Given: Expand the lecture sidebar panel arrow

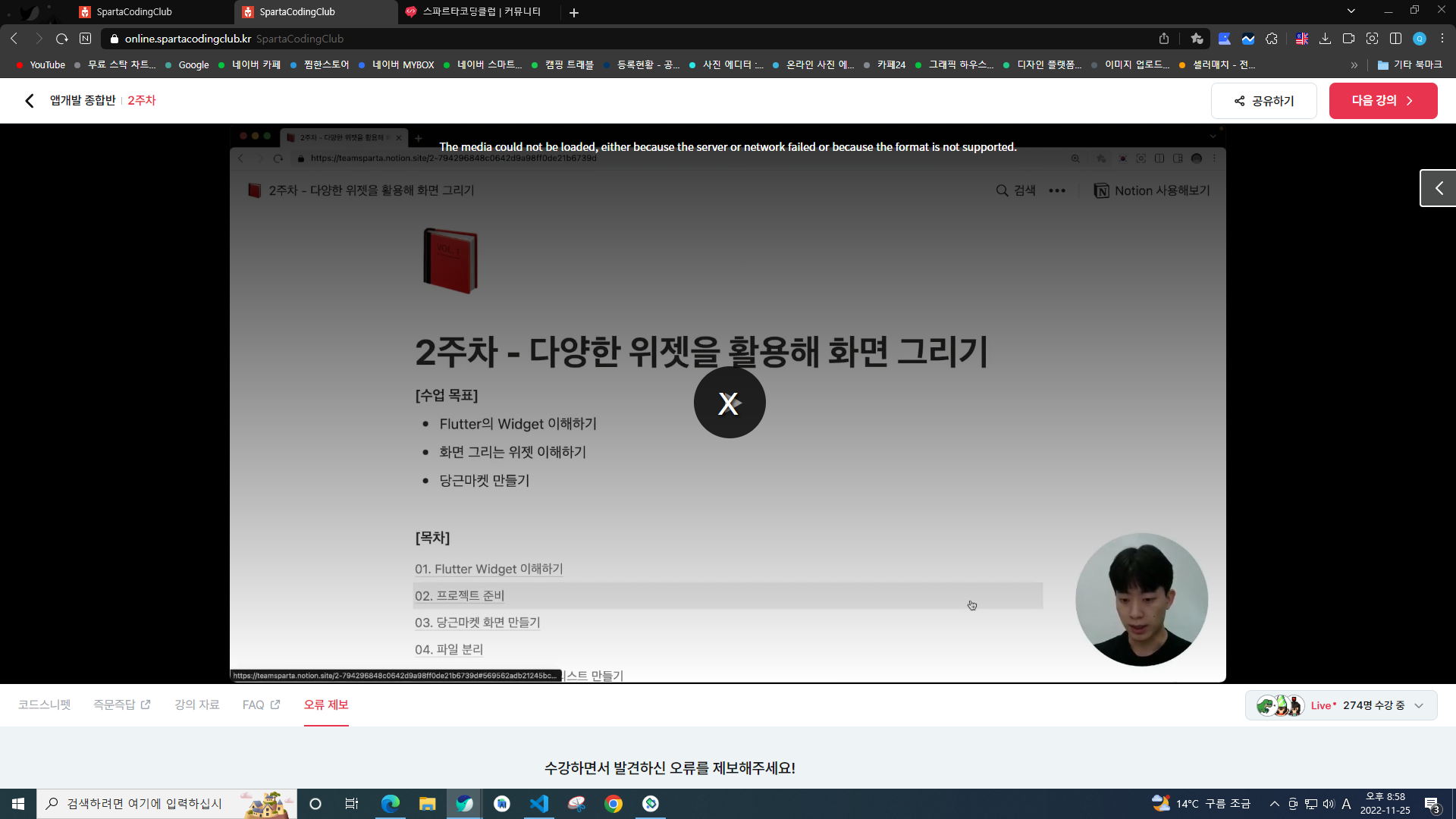Looking at the screenshot, I should 1439,188.
